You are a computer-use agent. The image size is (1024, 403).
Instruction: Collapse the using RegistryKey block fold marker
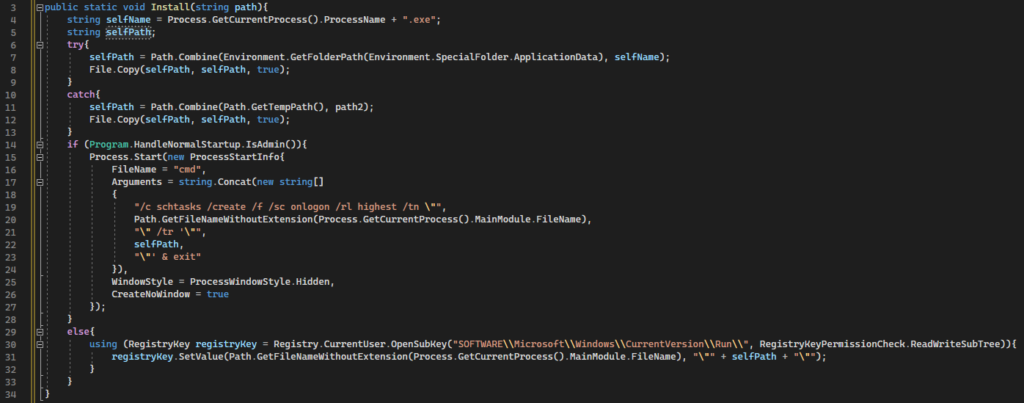40,344
